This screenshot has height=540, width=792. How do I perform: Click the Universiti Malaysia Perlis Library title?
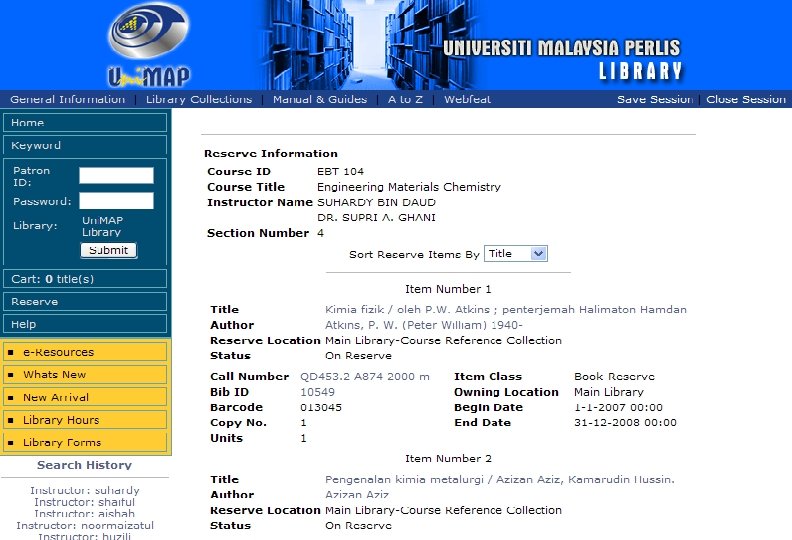[x=562, y=60]
